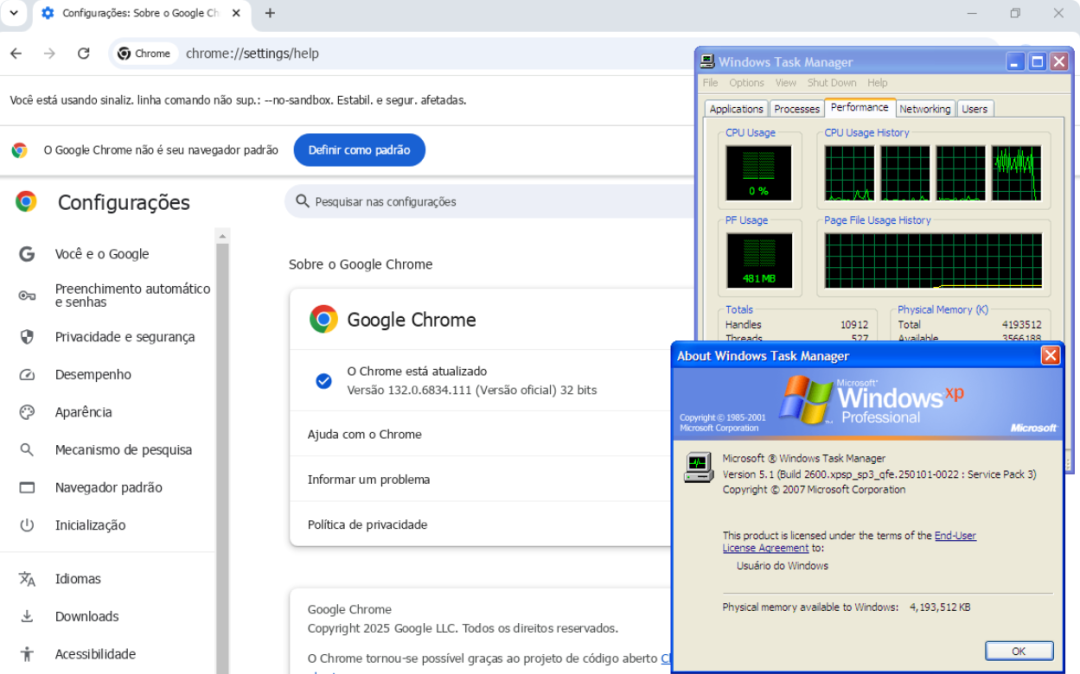Click Privacidade e segurança shield icon
The image size is (1080, 674).
click(27, 337)
